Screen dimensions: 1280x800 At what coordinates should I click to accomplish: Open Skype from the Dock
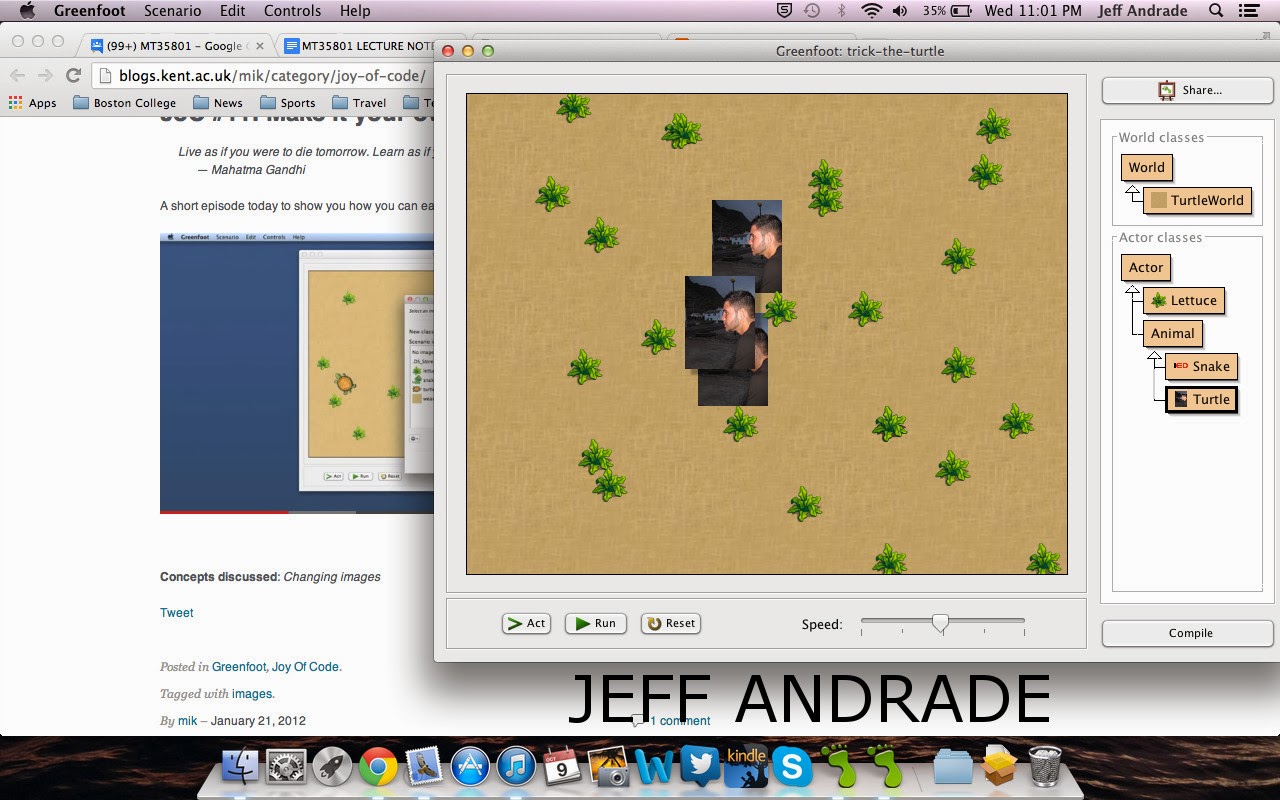coord(792,767)
